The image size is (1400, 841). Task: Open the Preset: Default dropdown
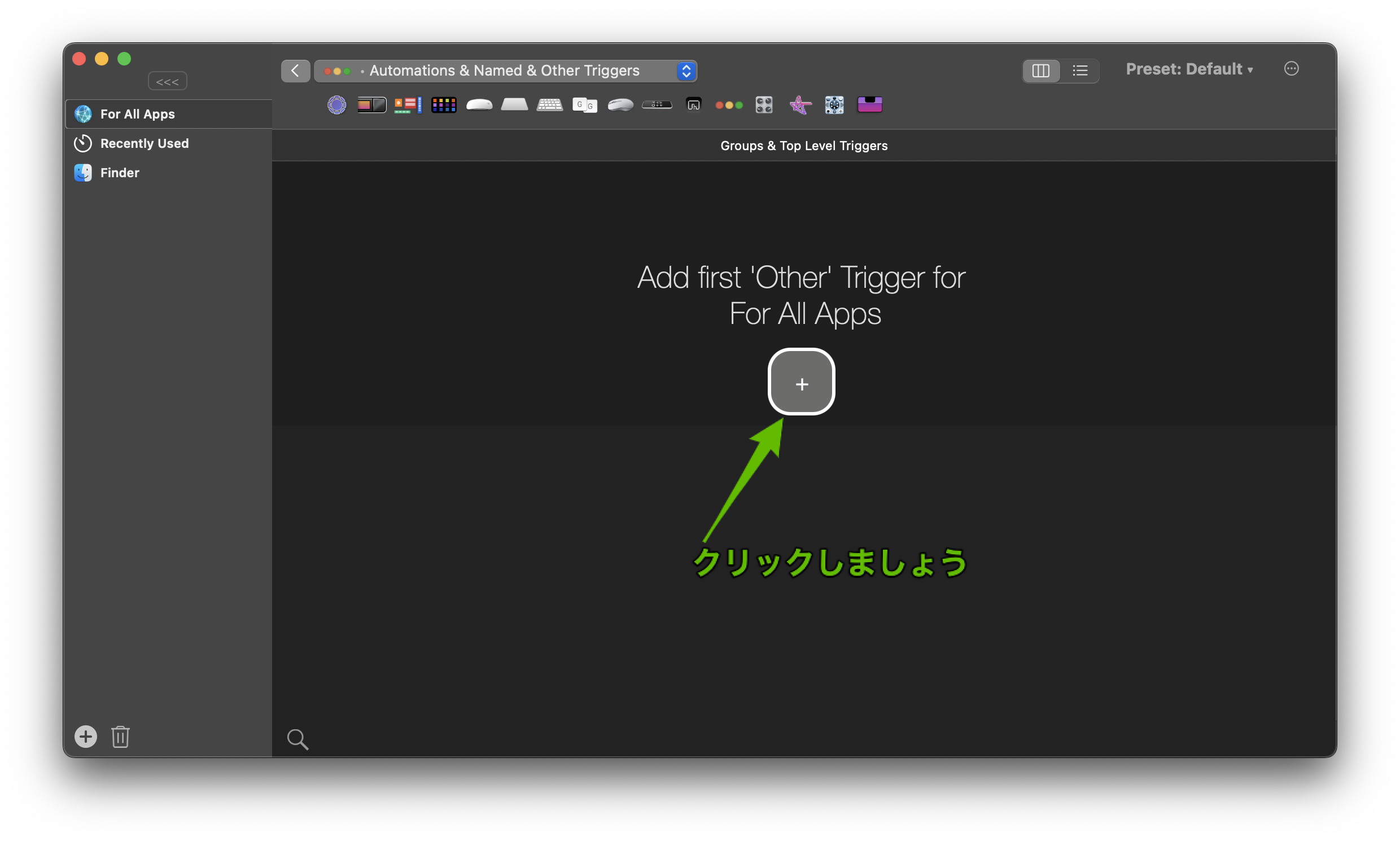click(1188, 69)
